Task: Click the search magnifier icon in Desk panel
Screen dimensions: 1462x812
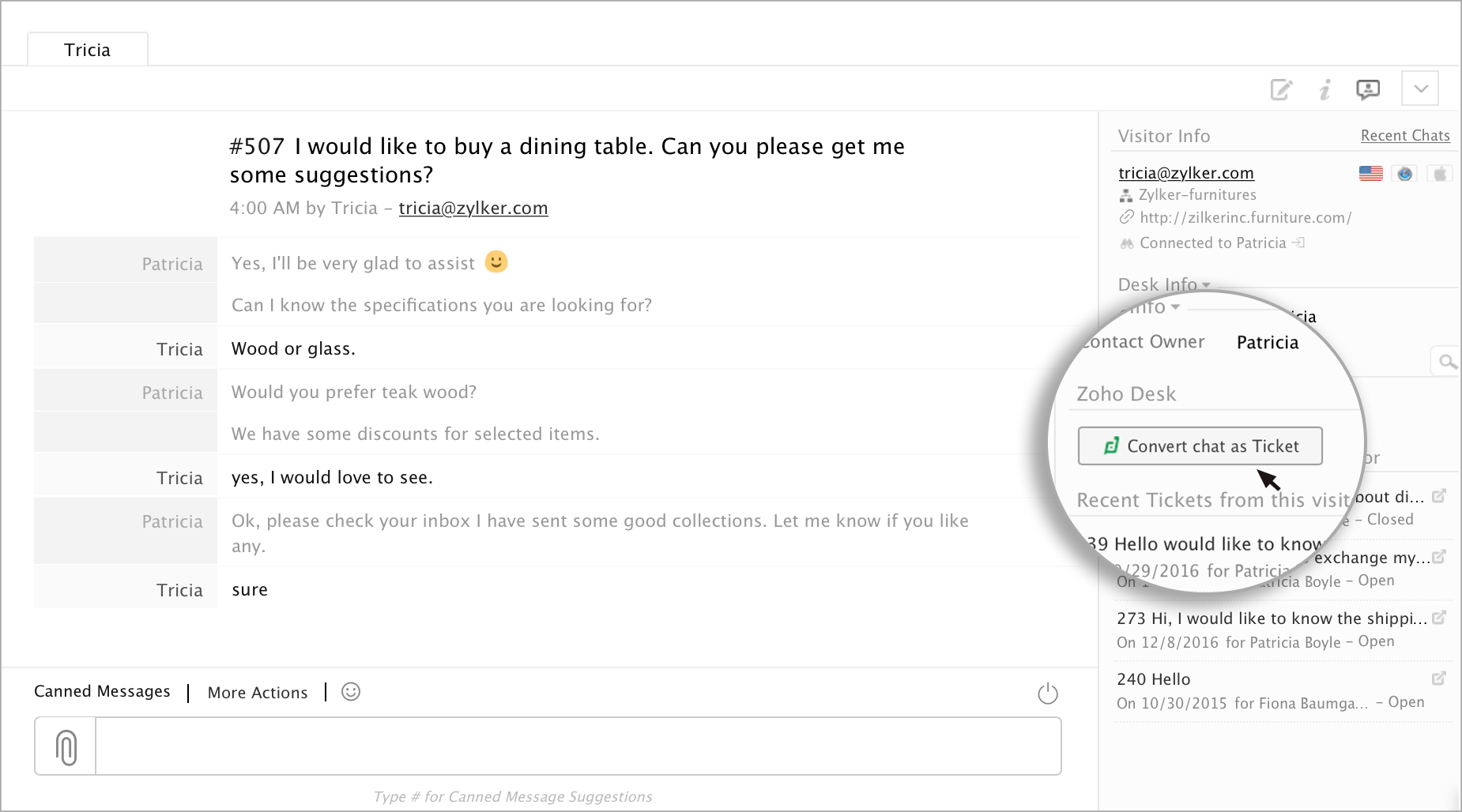Action: (1447, 362)
